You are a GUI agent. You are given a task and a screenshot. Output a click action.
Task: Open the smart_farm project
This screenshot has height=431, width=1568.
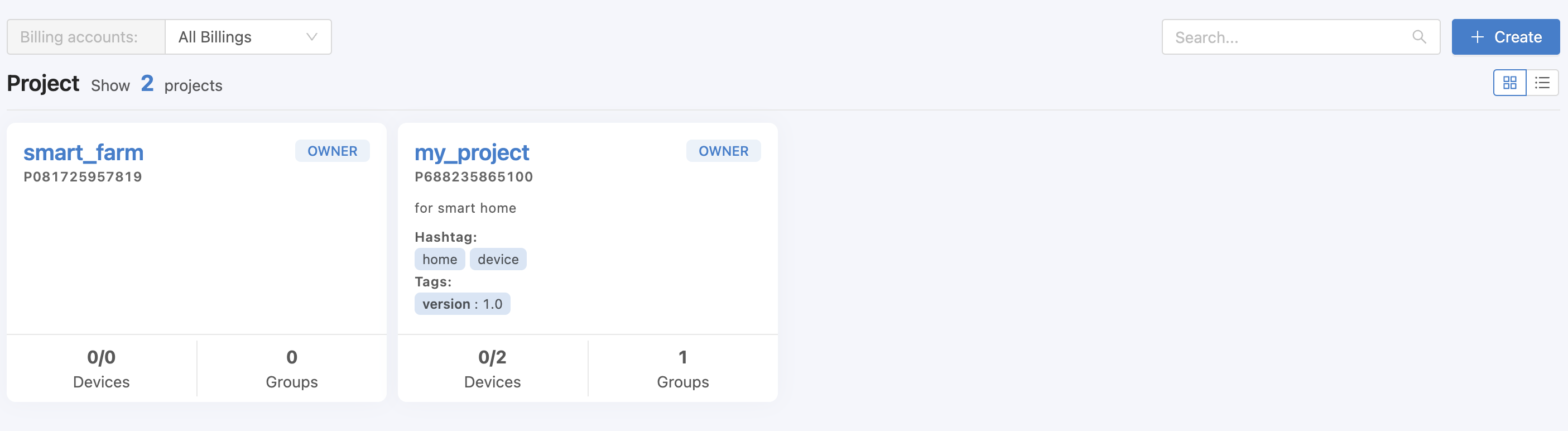point(83,152)
